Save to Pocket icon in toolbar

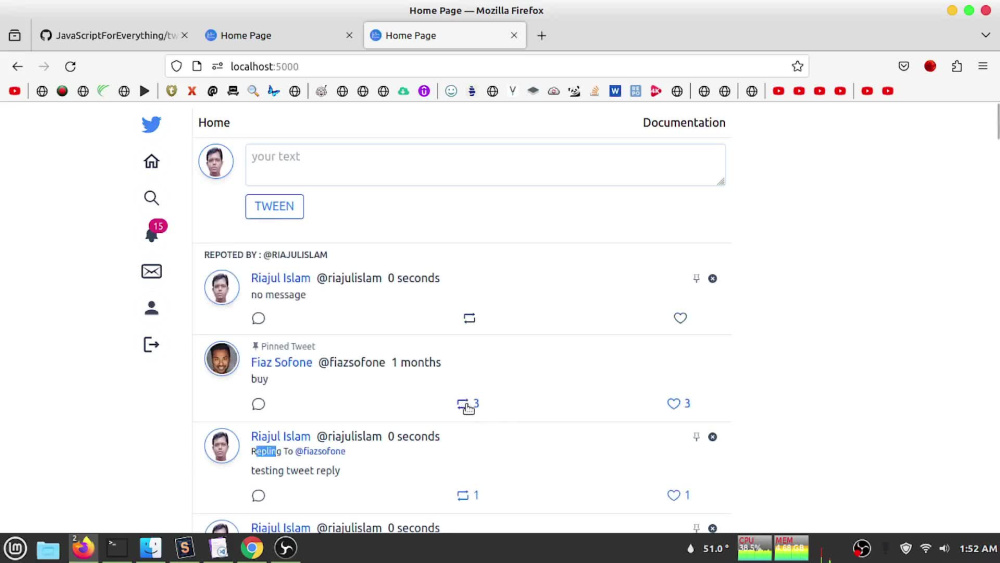click(904, 66)
